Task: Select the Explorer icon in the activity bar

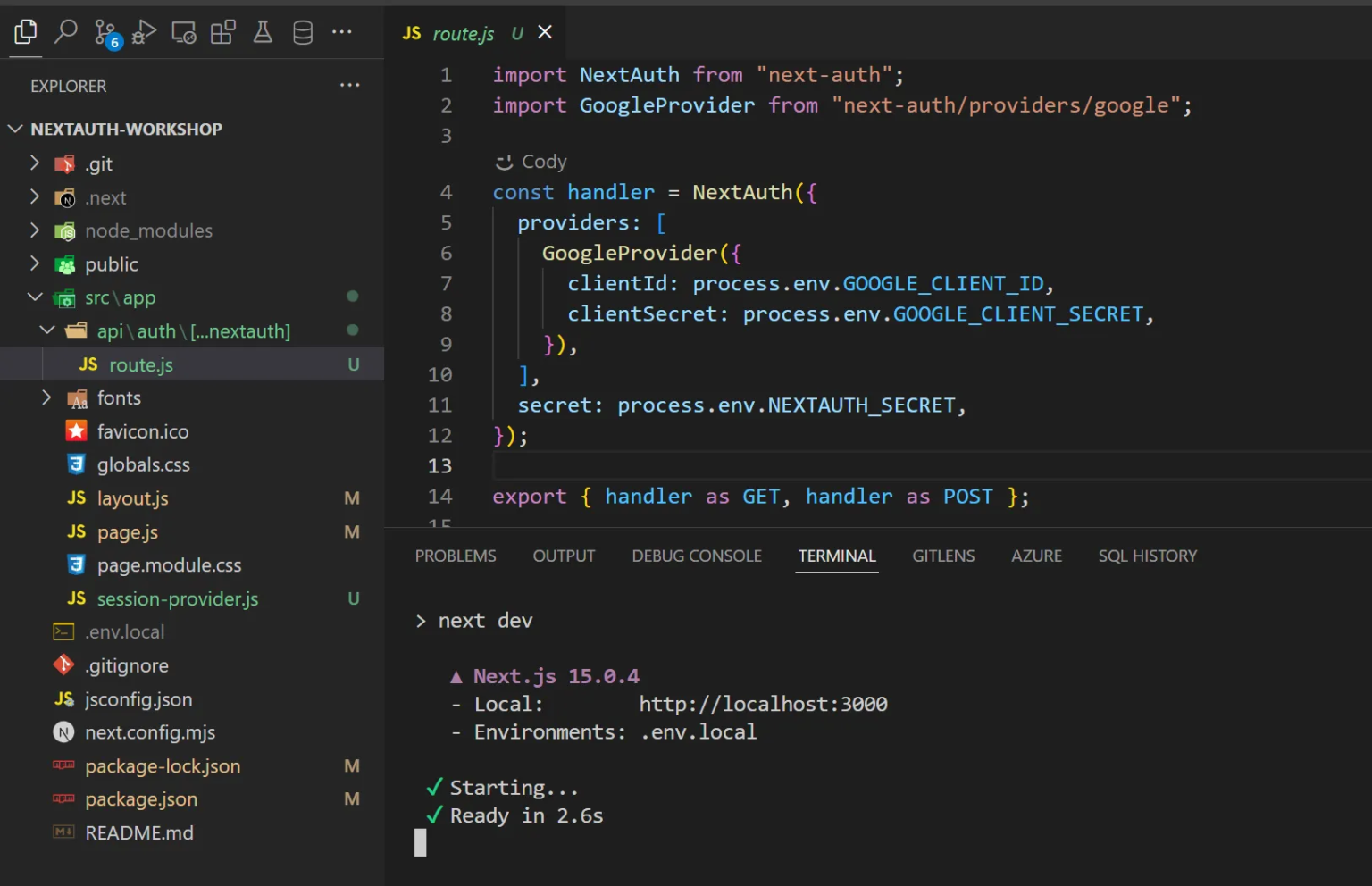Action: click(25, 31)
